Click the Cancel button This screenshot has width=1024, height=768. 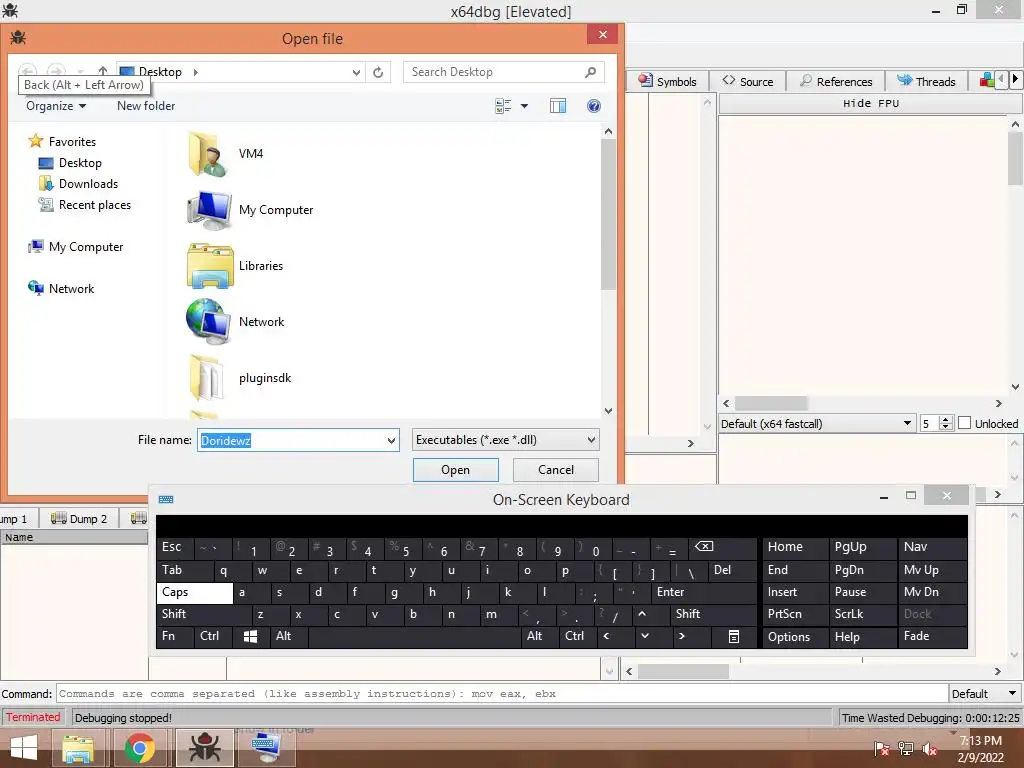click(x=556, y=470)
